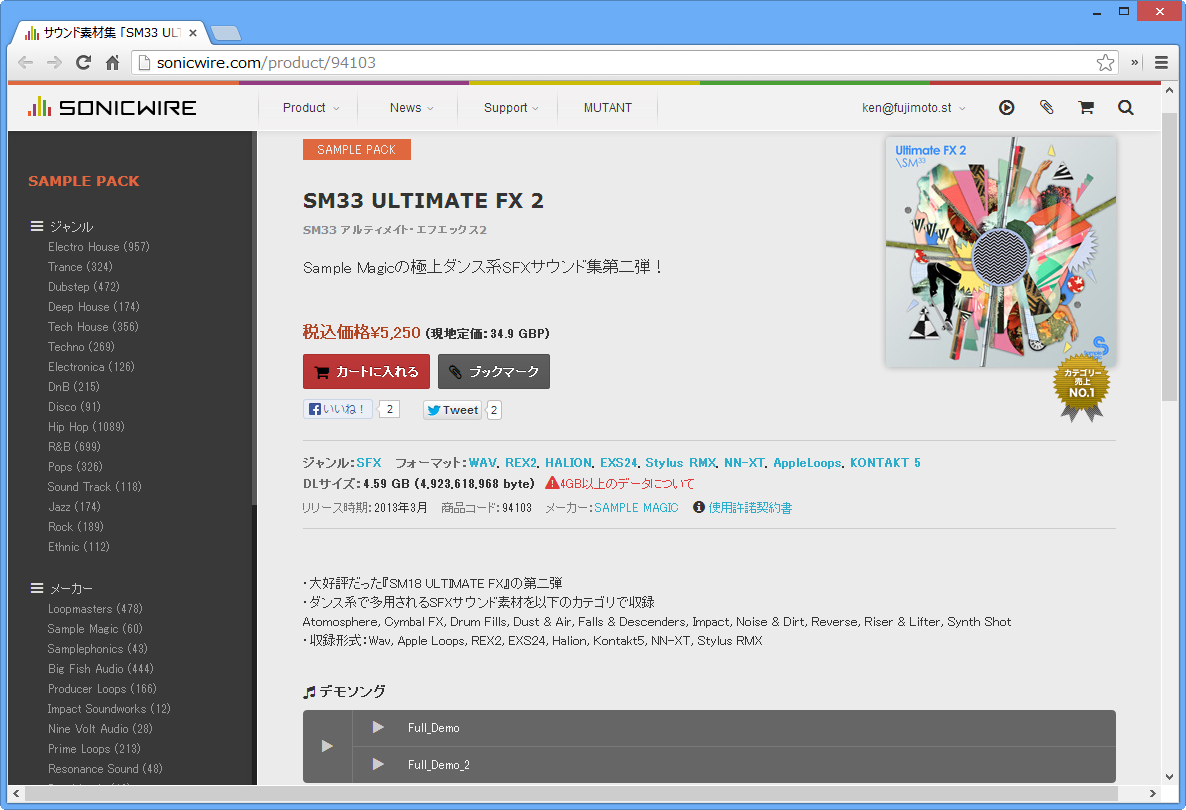The height and width of the screenshot is (810, 1186).
Task: Open the Chrome hamburger menu
Action: point(1161,63)
